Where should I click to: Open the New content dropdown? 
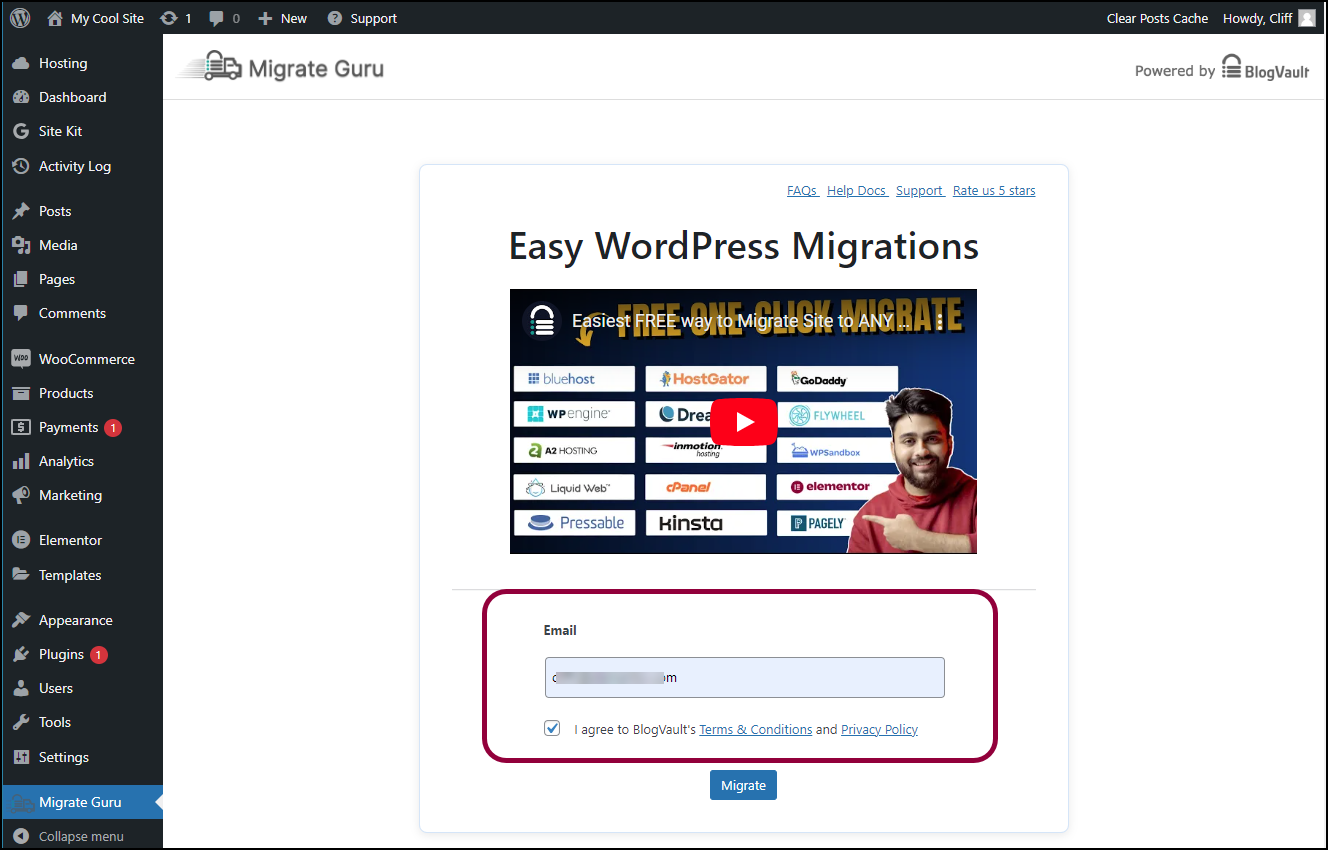click(x=283, y=18)
